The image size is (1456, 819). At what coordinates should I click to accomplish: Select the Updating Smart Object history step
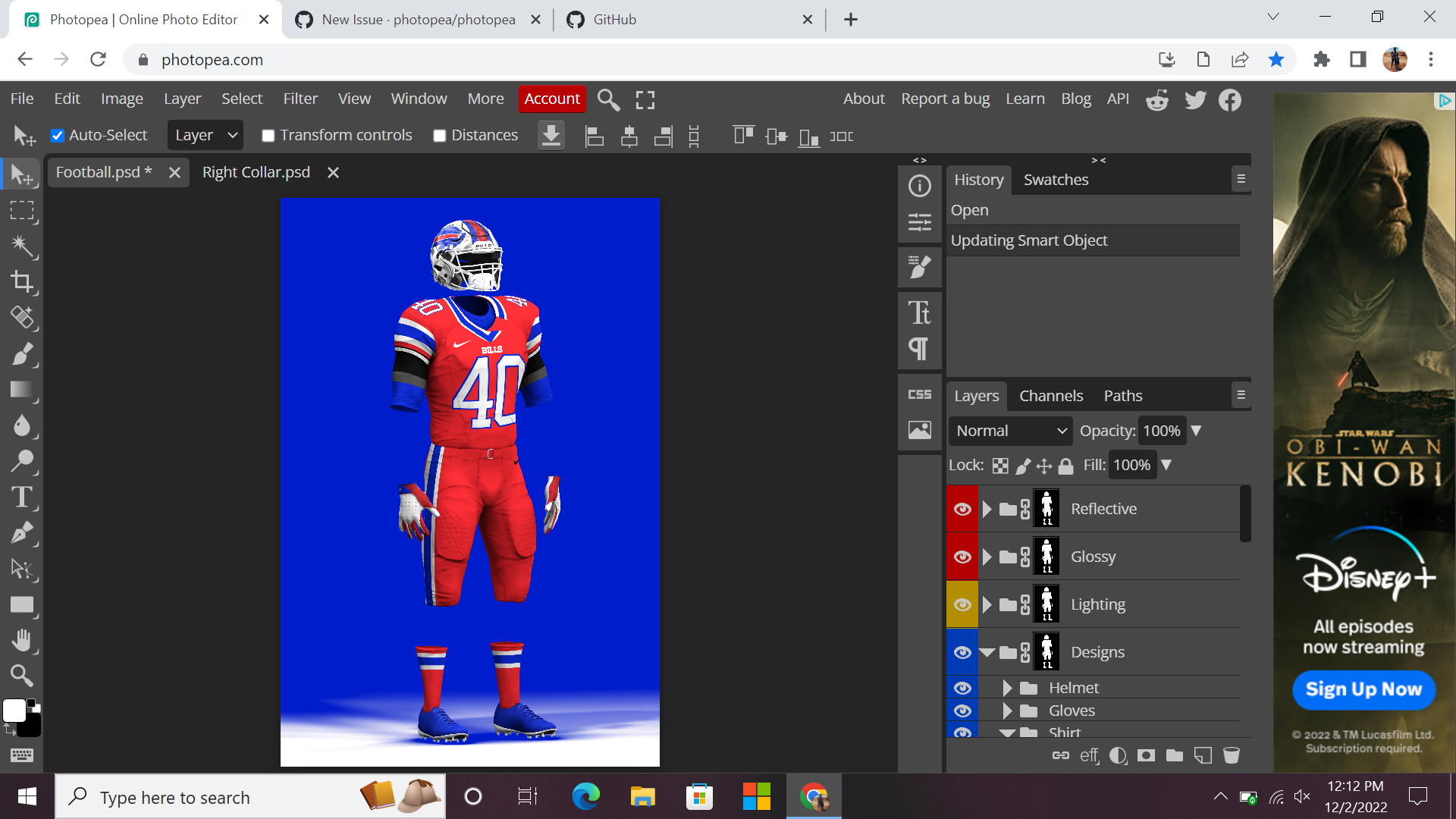click(1093, 240)
